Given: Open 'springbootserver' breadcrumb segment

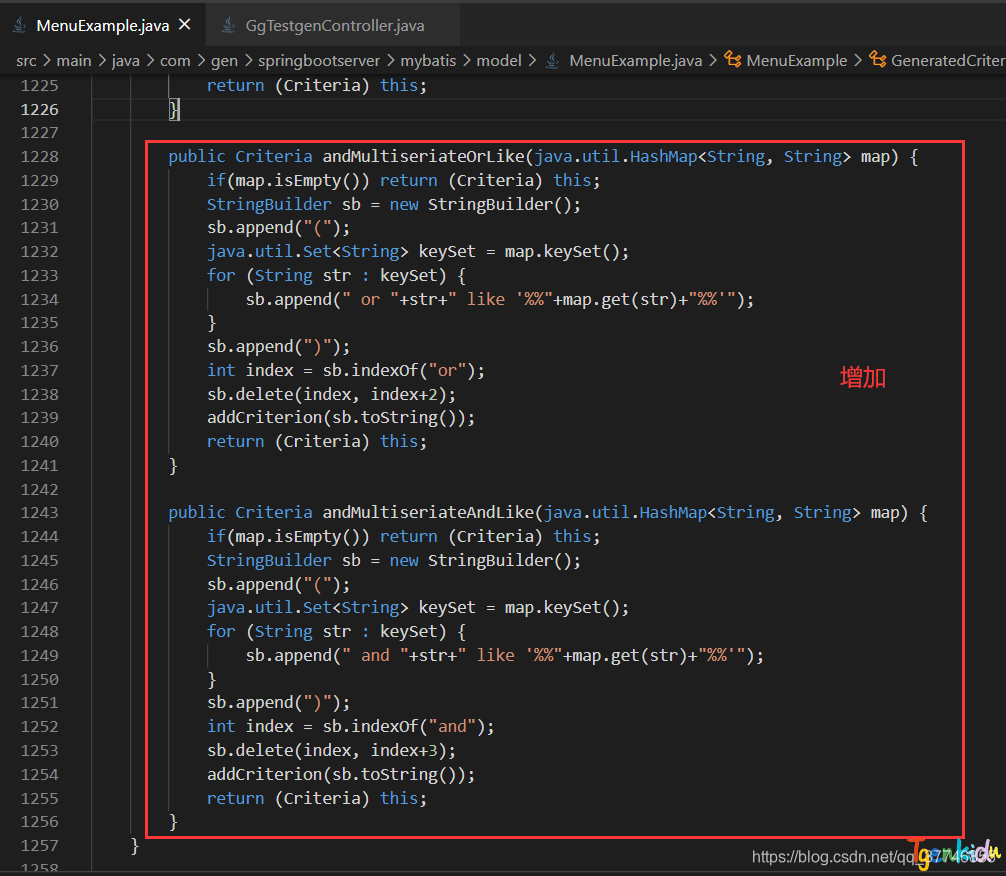Looking at the screenshot, I should point(319,61).
